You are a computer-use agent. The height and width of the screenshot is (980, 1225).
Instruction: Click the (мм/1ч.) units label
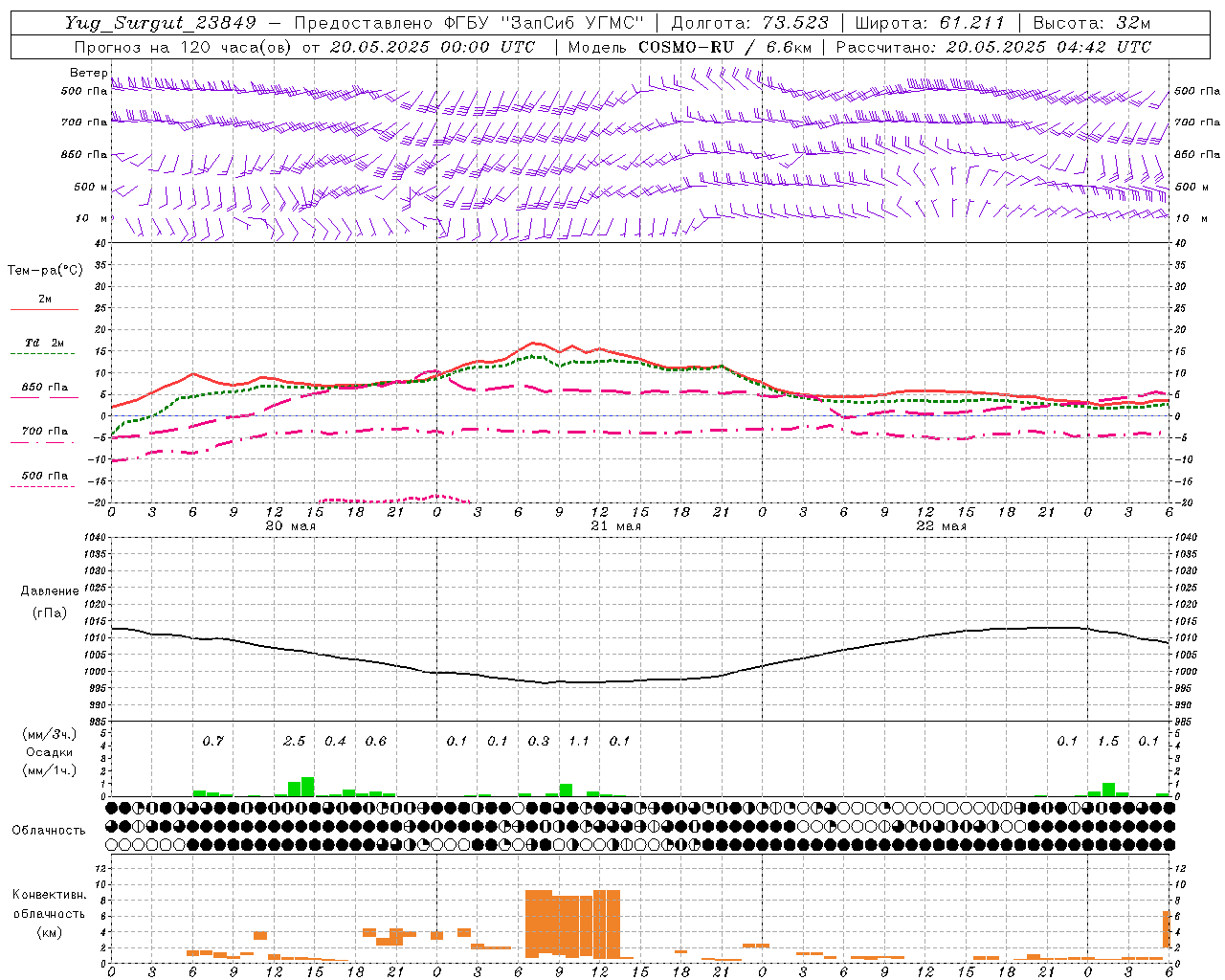click(x=49, y=770)
